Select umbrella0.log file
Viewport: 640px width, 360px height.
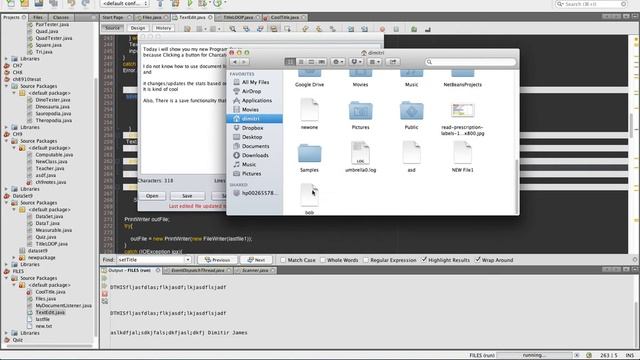click(x=360, y=153)
